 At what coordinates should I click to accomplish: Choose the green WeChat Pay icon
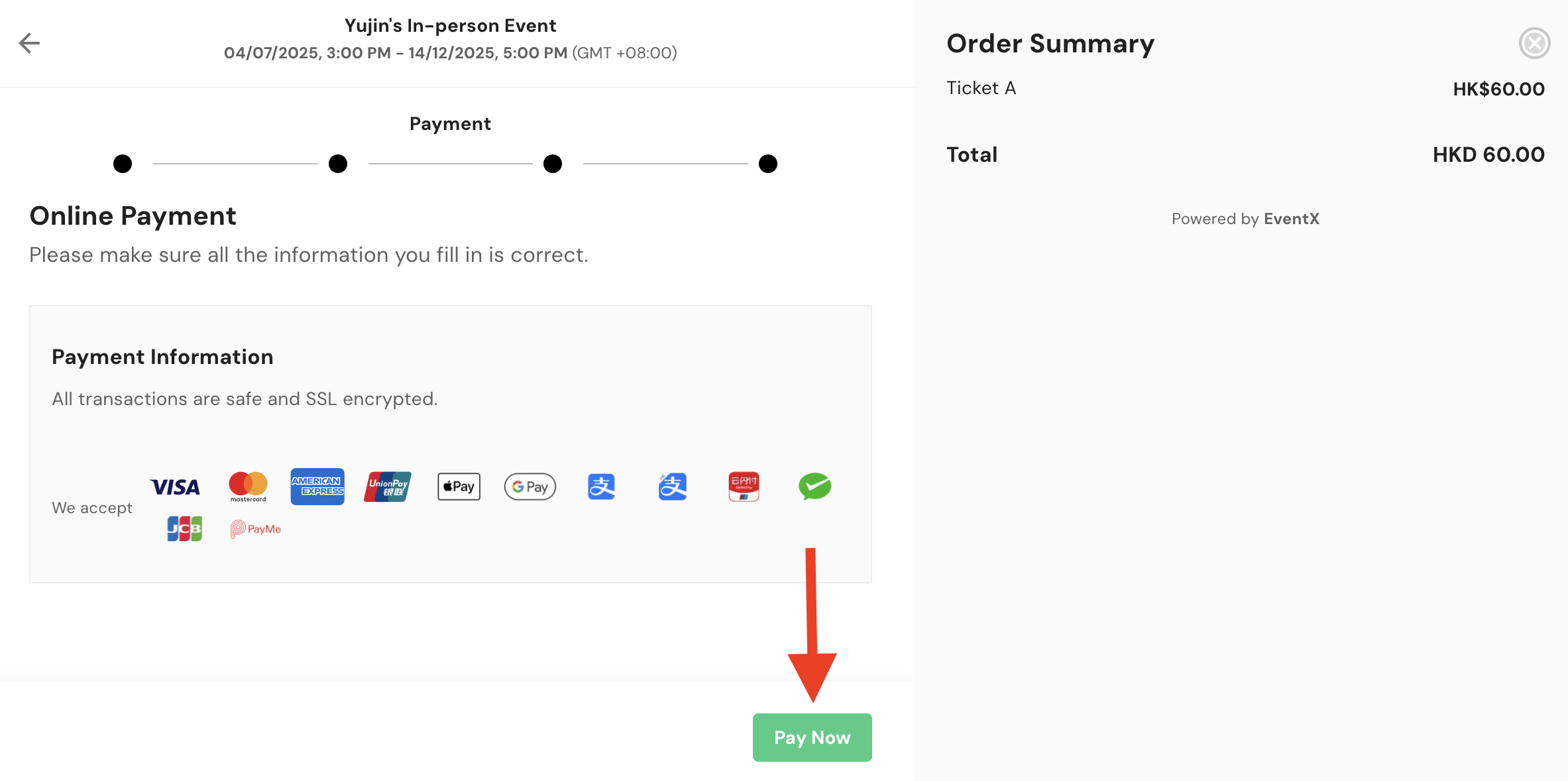coord(814,487)
